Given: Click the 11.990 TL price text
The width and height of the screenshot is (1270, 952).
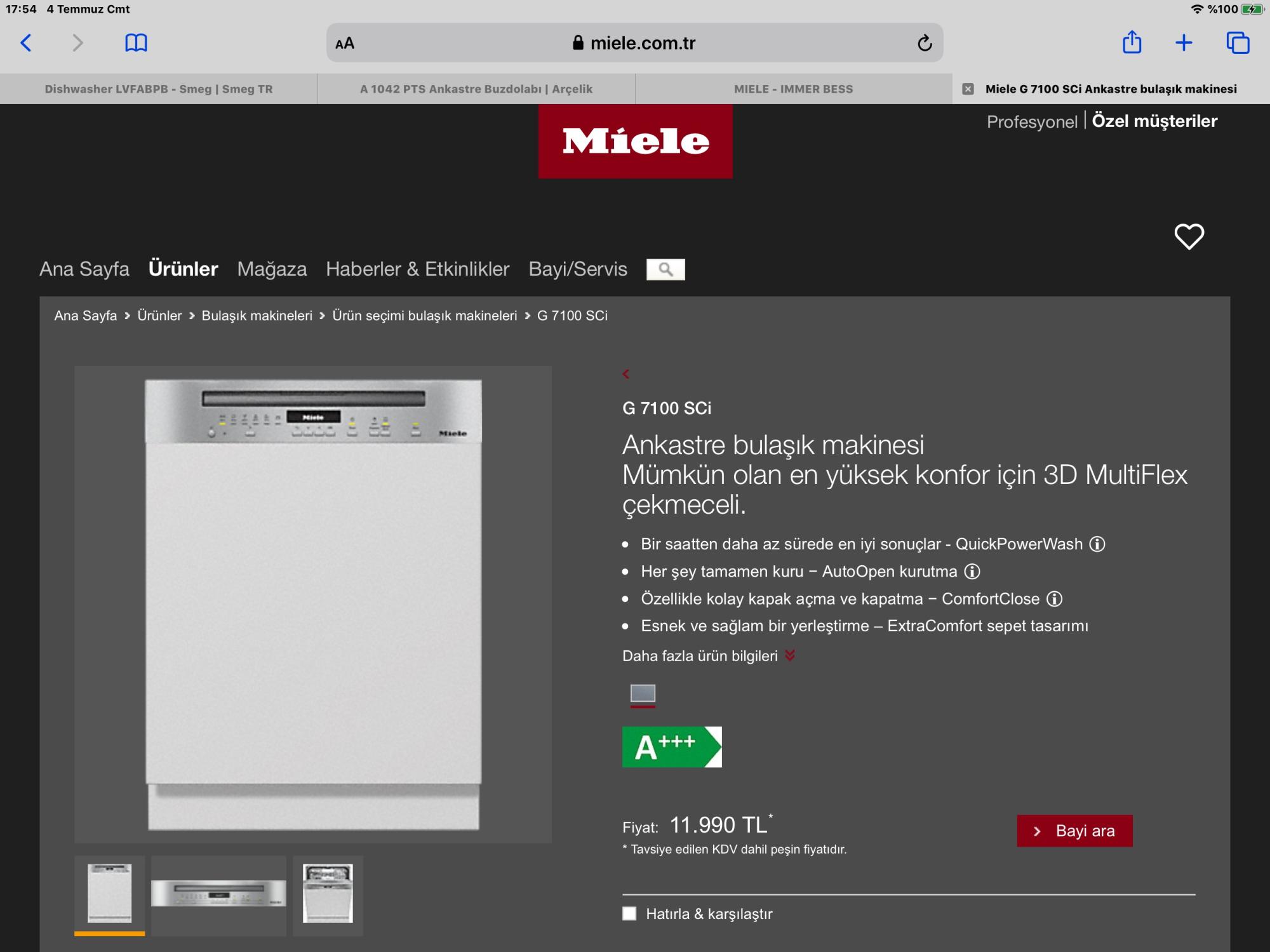Looking at the screenshot, I should tap(720, 825).
